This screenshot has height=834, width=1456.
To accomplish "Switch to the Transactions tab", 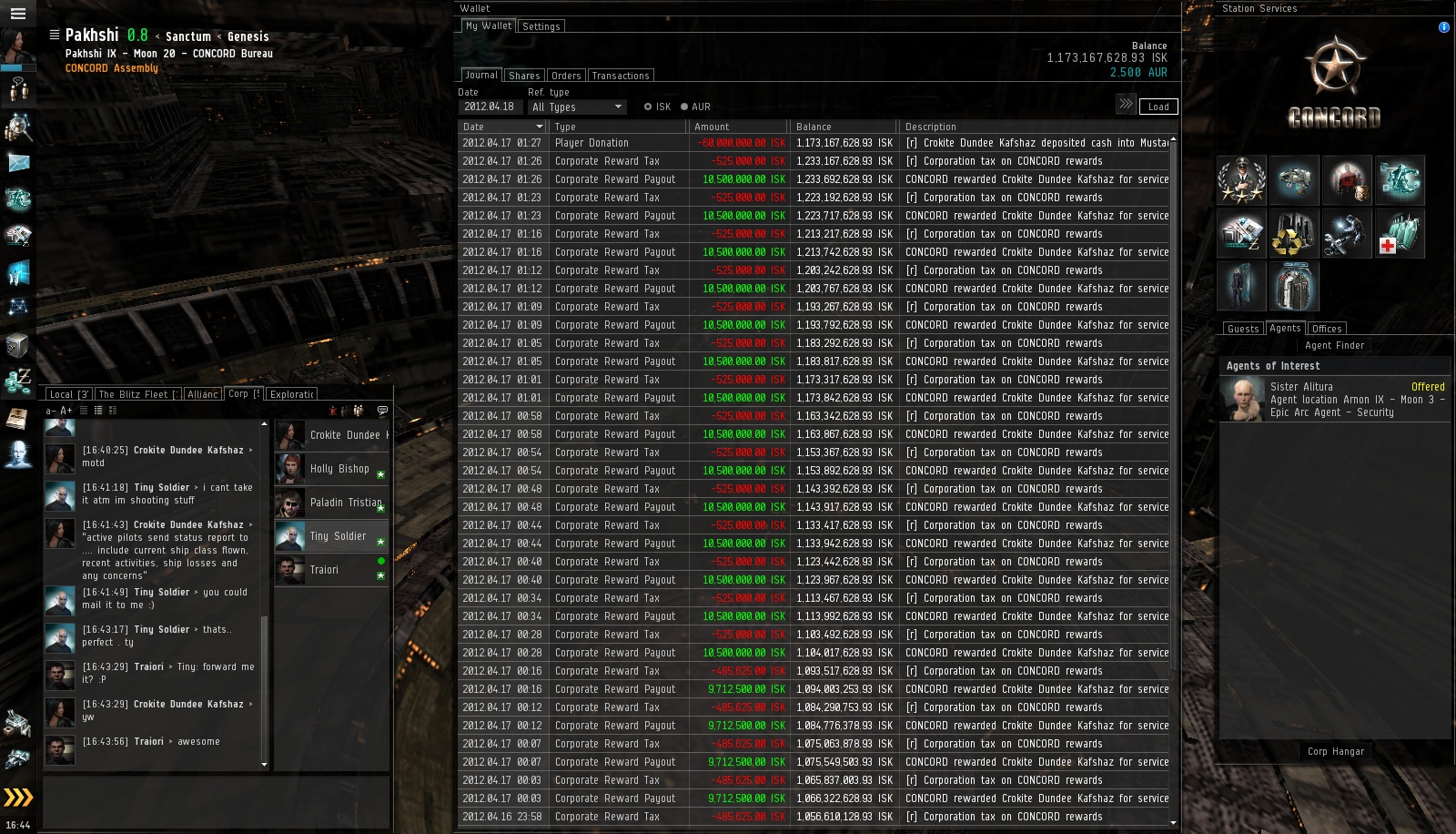I will [x=621, y=76].
